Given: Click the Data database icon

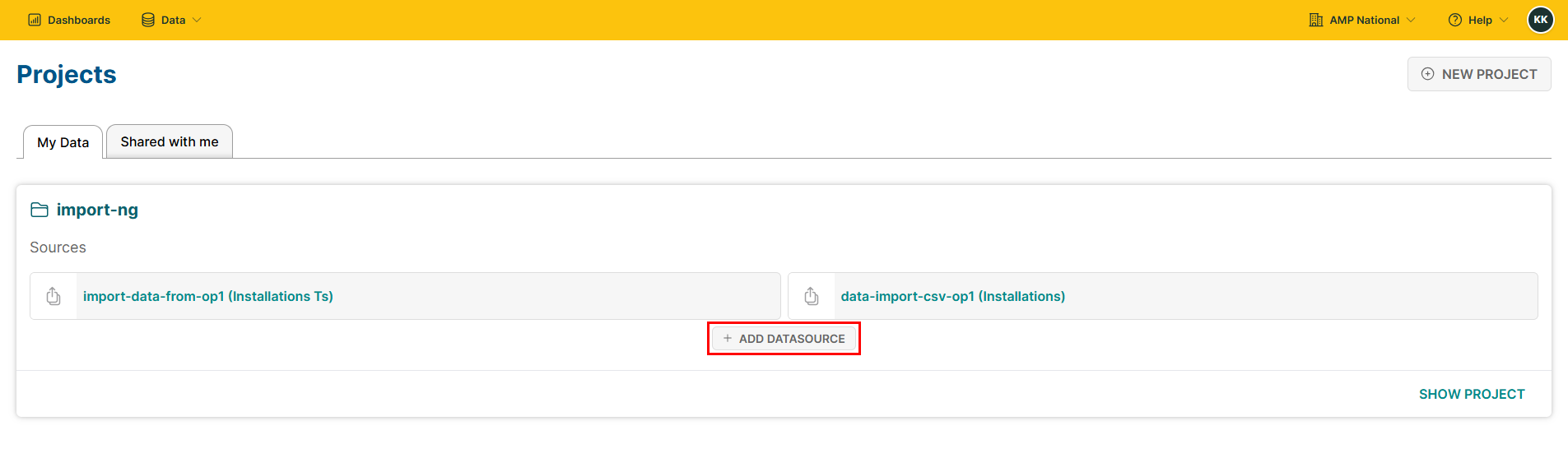Looking at the screenshot, I should 148,20.
